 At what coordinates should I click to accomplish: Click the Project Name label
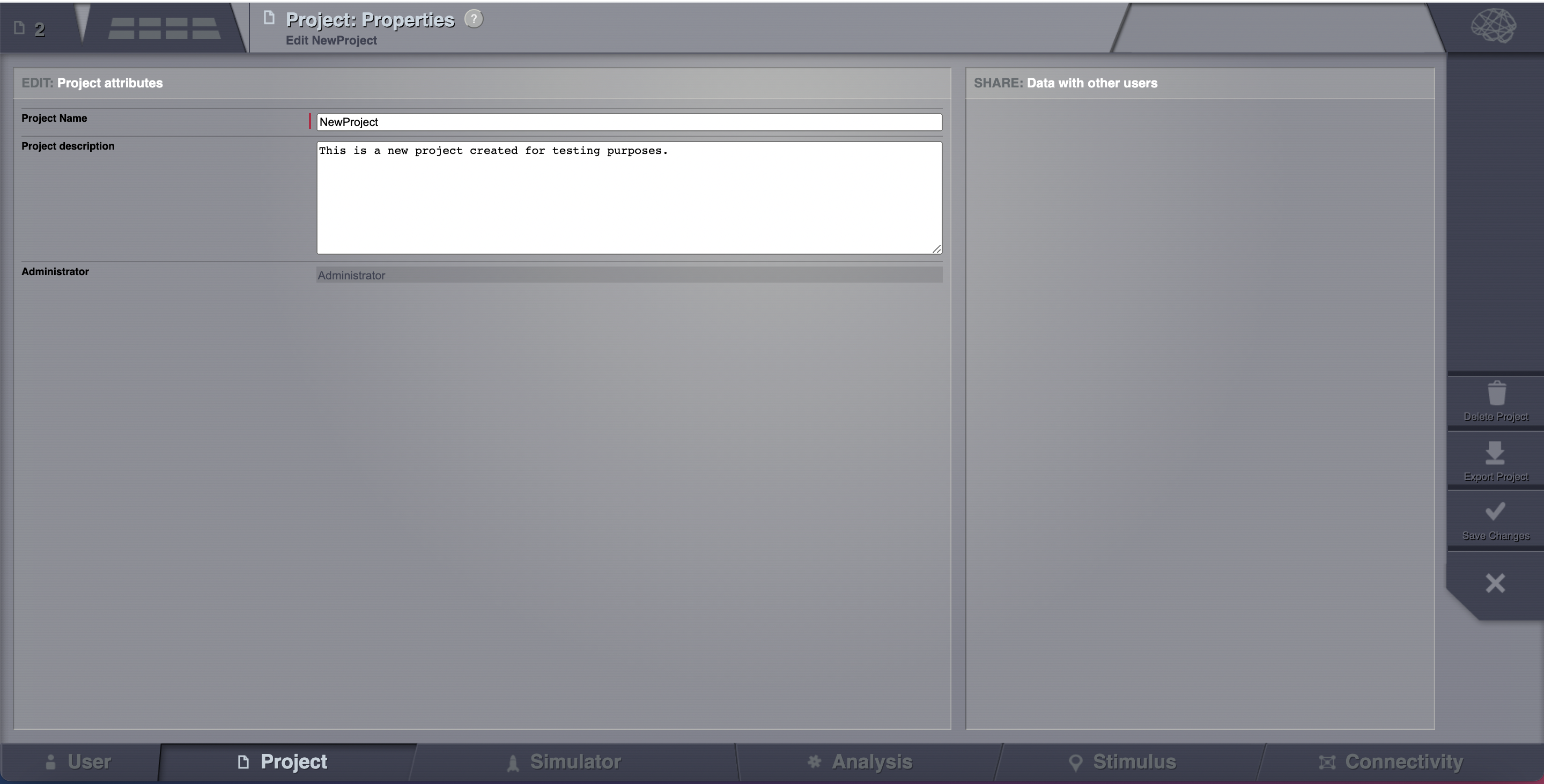point(55,118)
